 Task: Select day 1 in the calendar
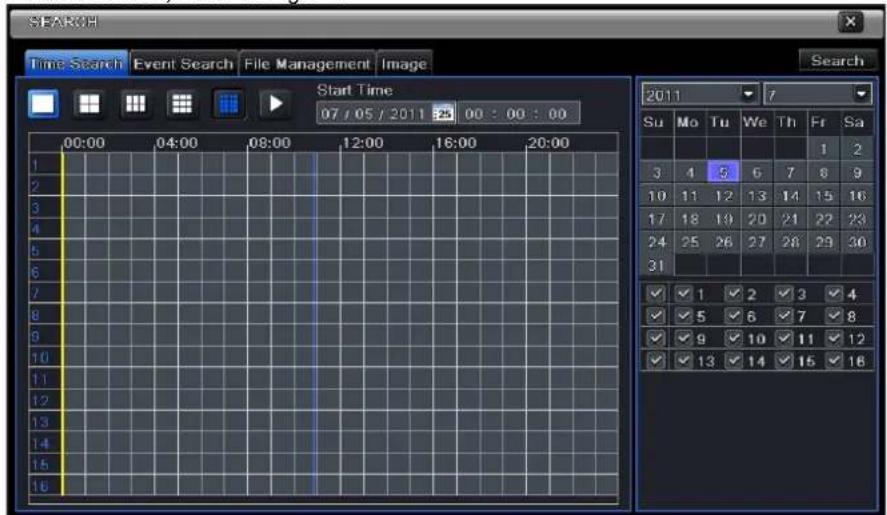[824, 149]
